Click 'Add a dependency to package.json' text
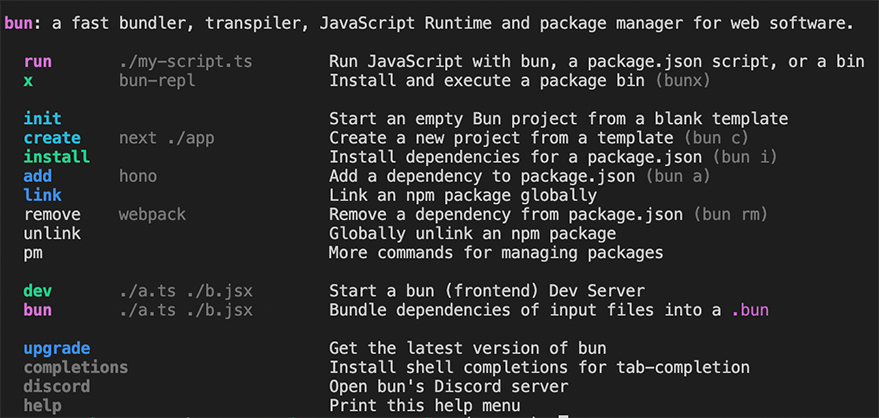The height and width of the screenshot is (418, 879). point(482,177)
